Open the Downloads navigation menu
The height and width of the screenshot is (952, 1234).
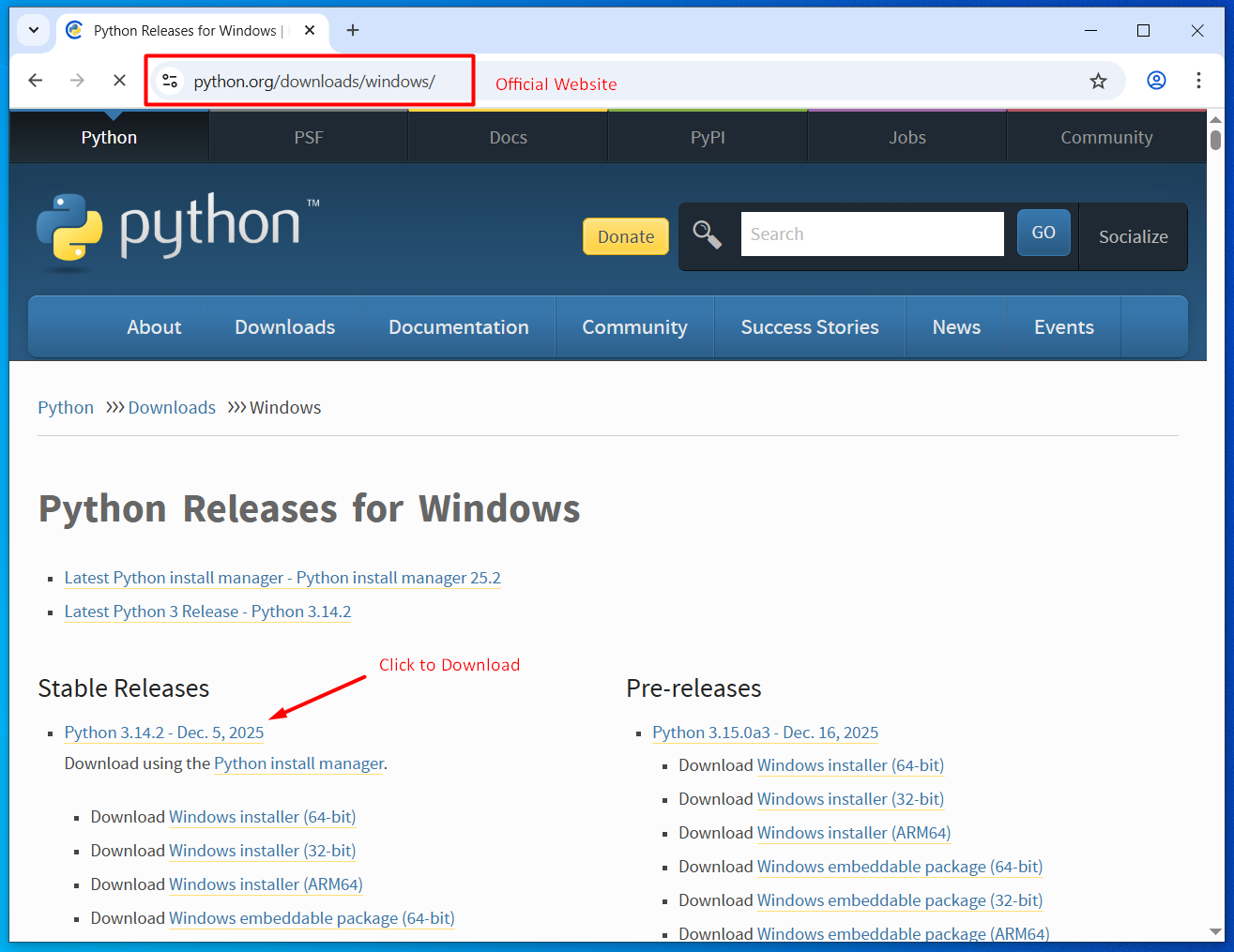(285, 327)
